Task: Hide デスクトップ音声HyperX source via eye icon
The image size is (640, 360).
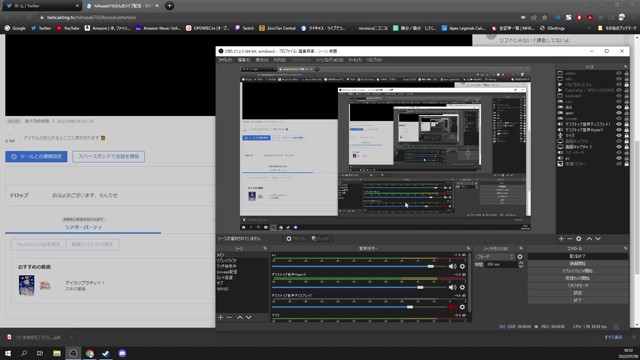Action: [x=619, y=130]
